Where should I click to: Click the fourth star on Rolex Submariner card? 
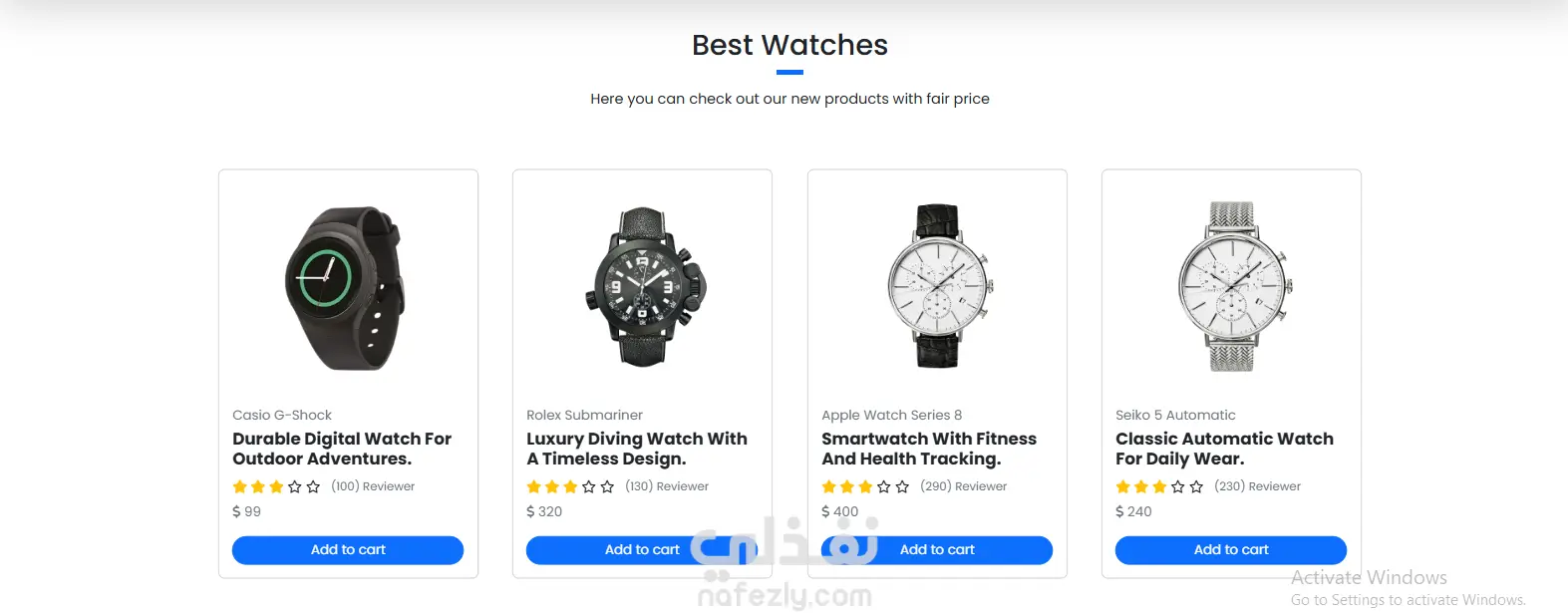pyautogui.click(x=589, y=486)
